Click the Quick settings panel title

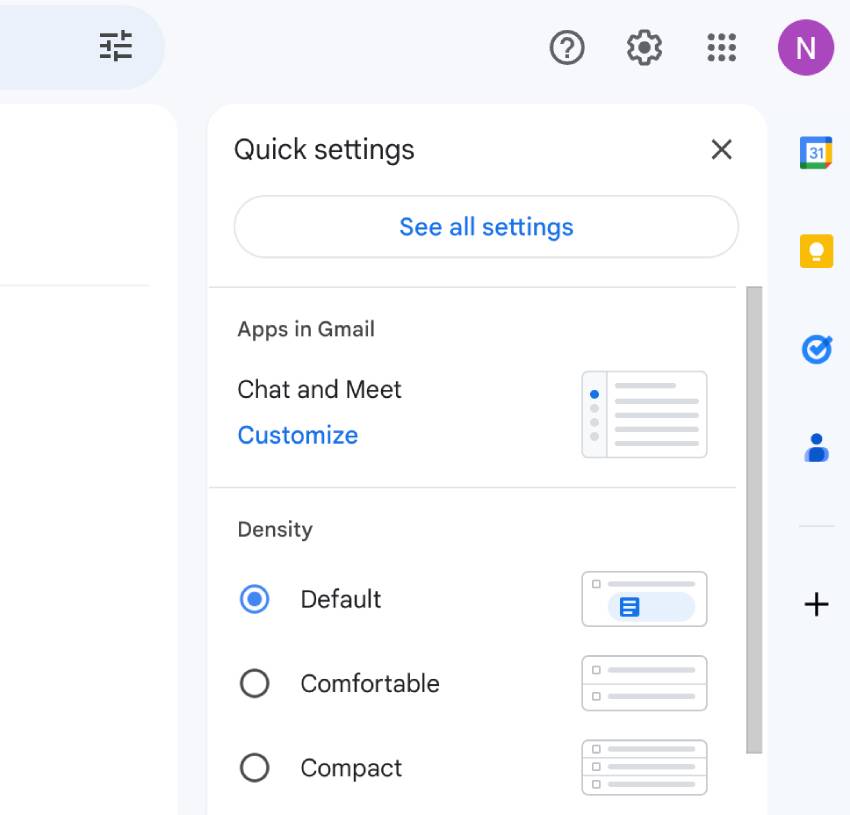[x=324, y=149]
